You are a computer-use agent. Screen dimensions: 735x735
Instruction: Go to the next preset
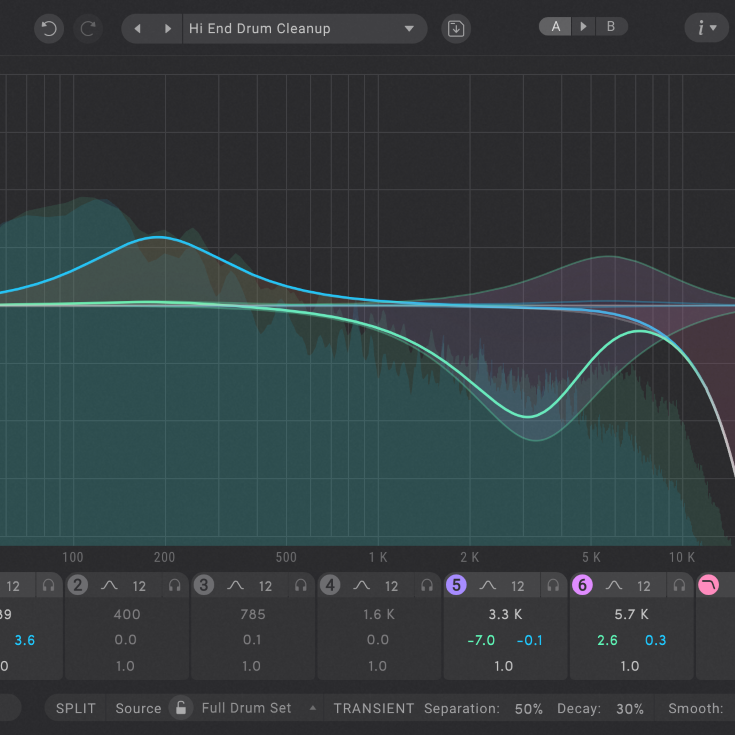click(167, 28)
